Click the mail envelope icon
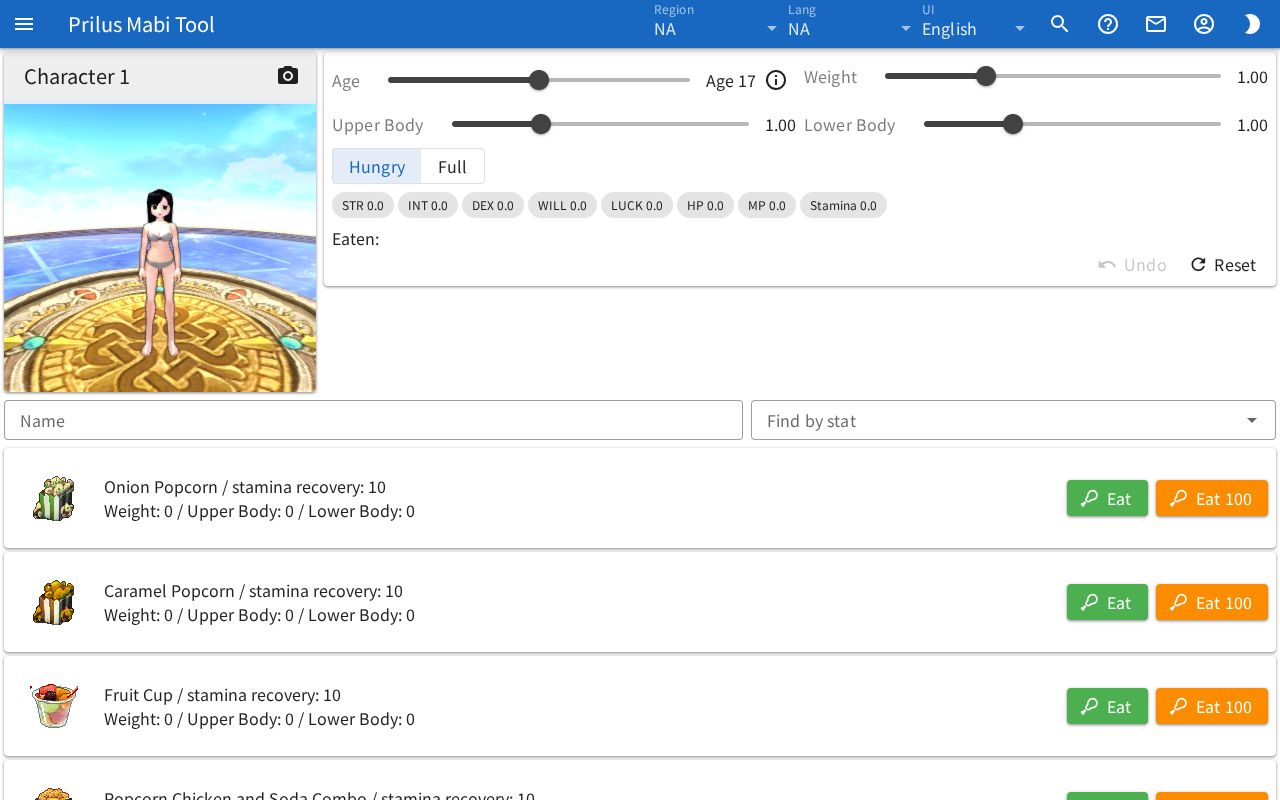Screen dimensions: 1280x800 [x=1156, y=24]
